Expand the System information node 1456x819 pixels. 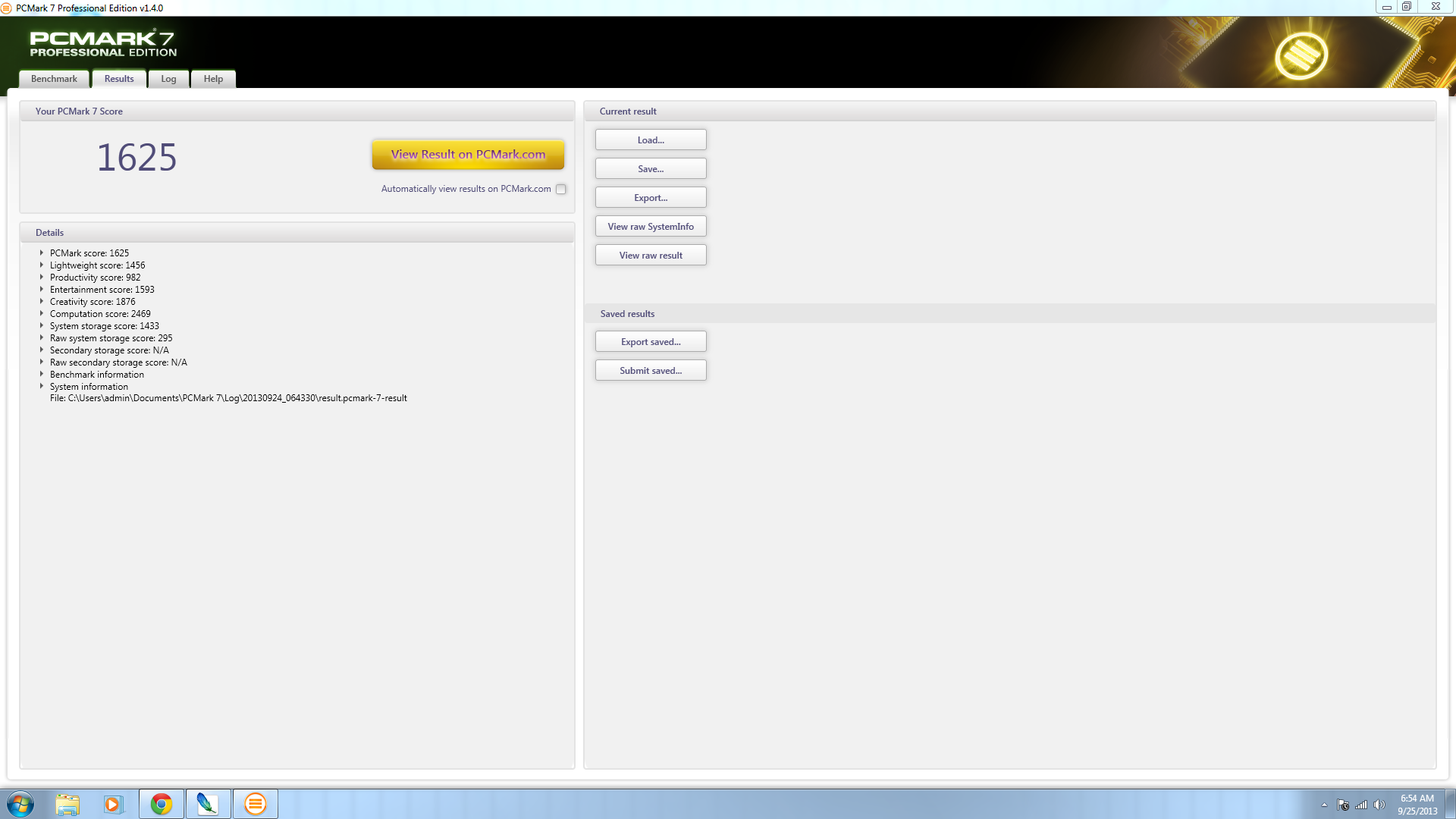(x=42, y=387)
